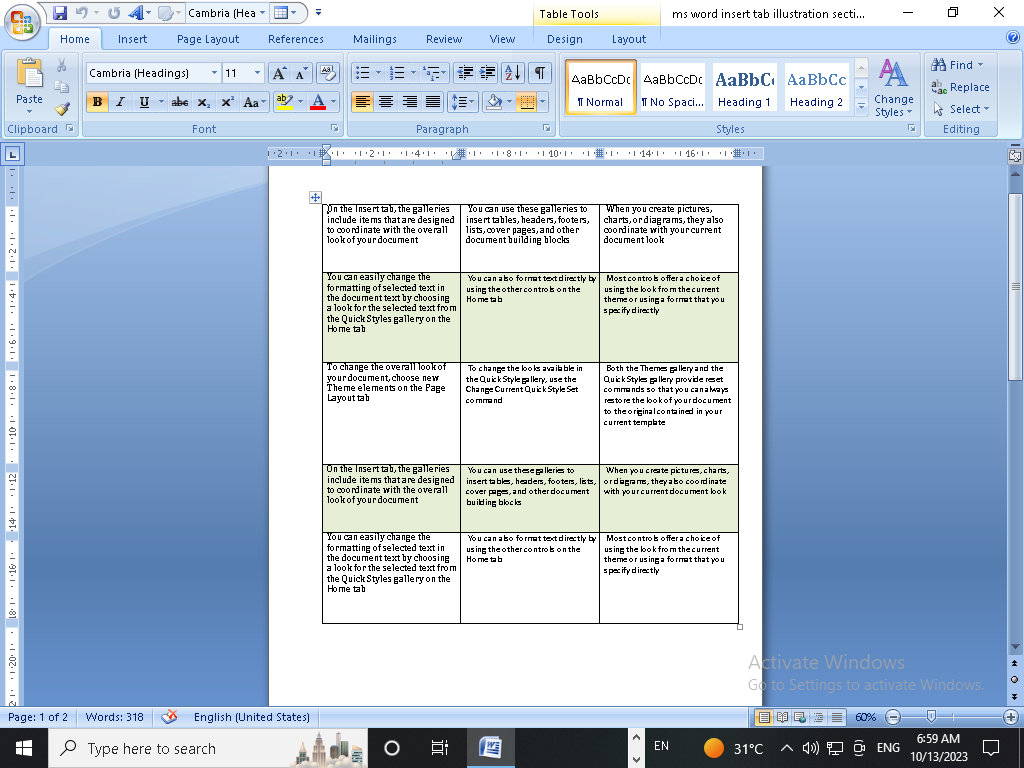The image size is (1024, 768).
Task: Click the Sort icon in Paragraph group
Action: 512,73
